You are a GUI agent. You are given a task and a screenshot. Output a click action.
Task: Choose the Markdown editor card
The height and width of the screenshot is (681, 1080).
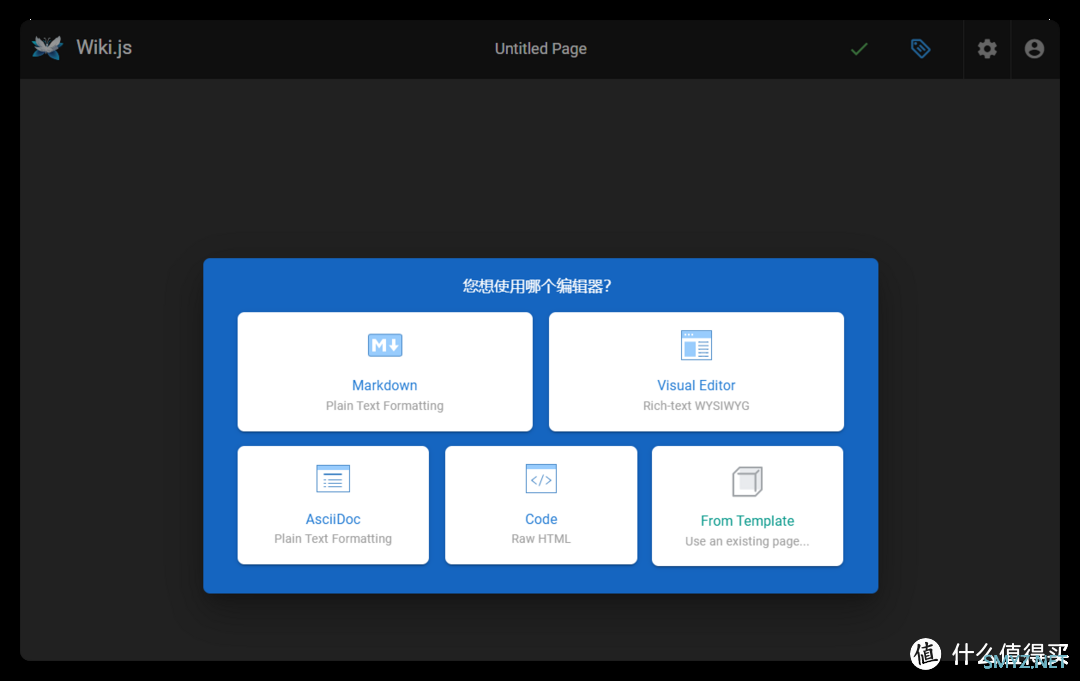click(x=385, y=372)
